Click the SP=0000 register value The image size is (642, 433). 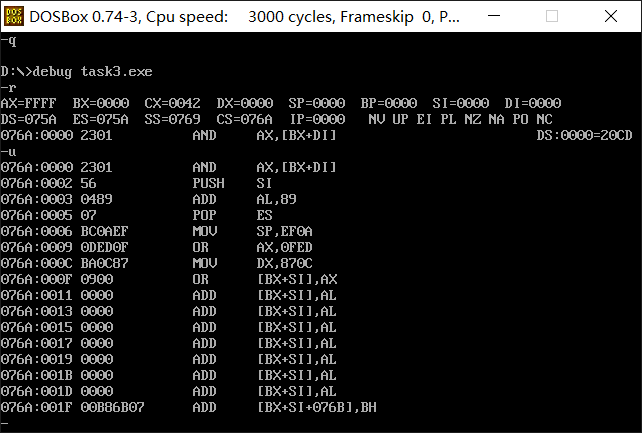pyautogui.click(x=316, y=103)
